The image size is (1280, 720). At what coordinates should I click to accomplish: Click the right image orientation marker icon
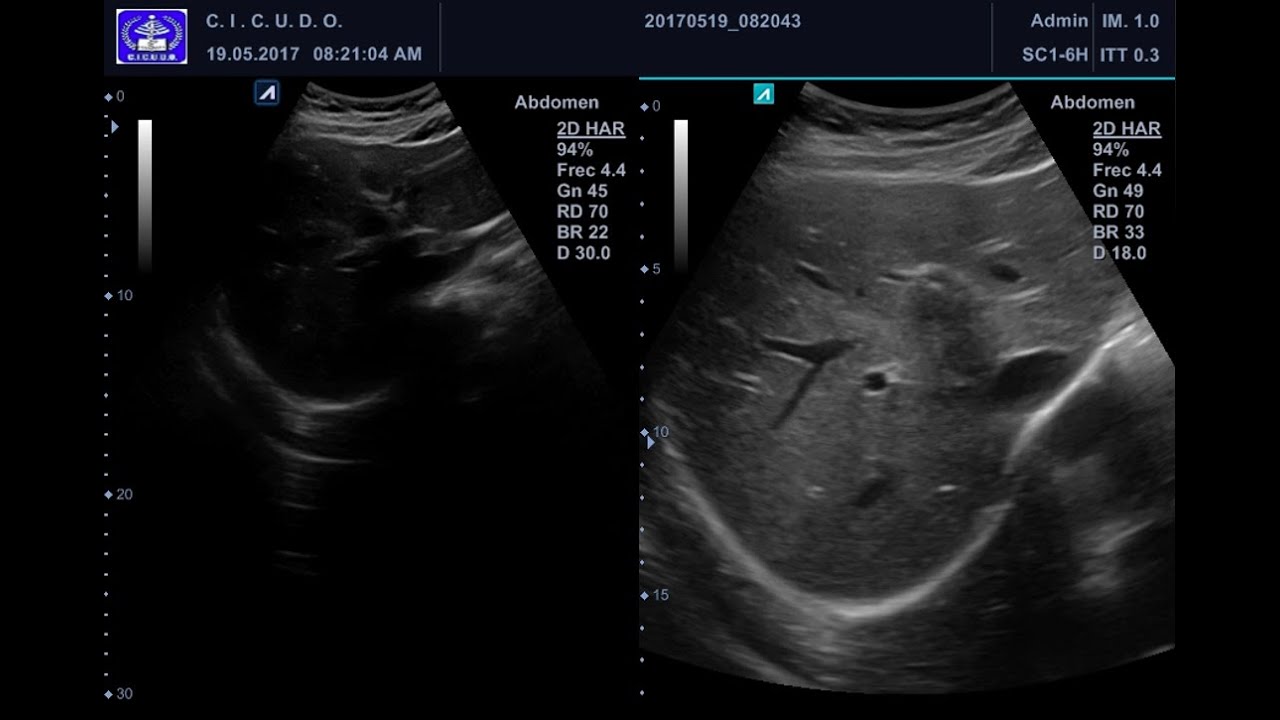pos(763,94)
